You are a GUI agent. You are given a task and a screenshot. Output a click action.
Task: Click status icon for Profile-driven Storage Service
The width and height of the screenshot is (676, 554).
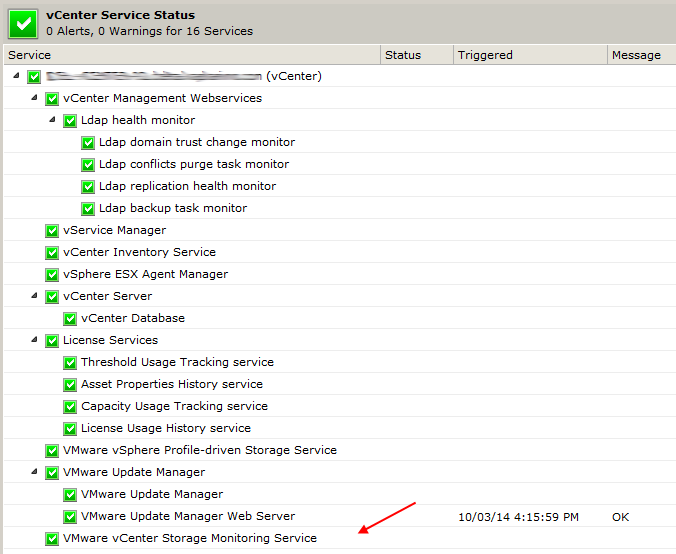coord(52,451)
